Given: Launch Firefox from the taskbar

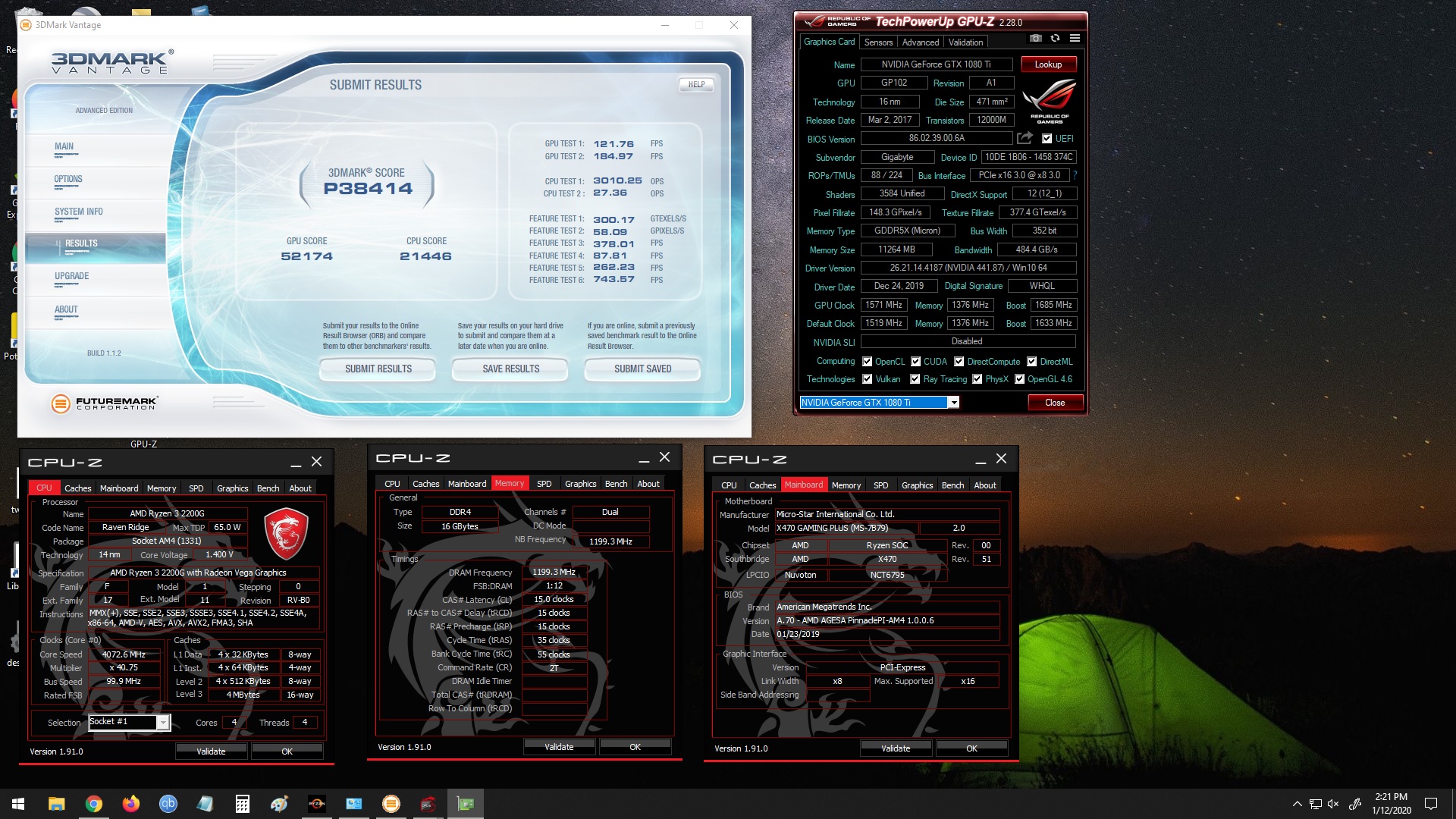Looking at the screenshot, I should pos(130,804).
